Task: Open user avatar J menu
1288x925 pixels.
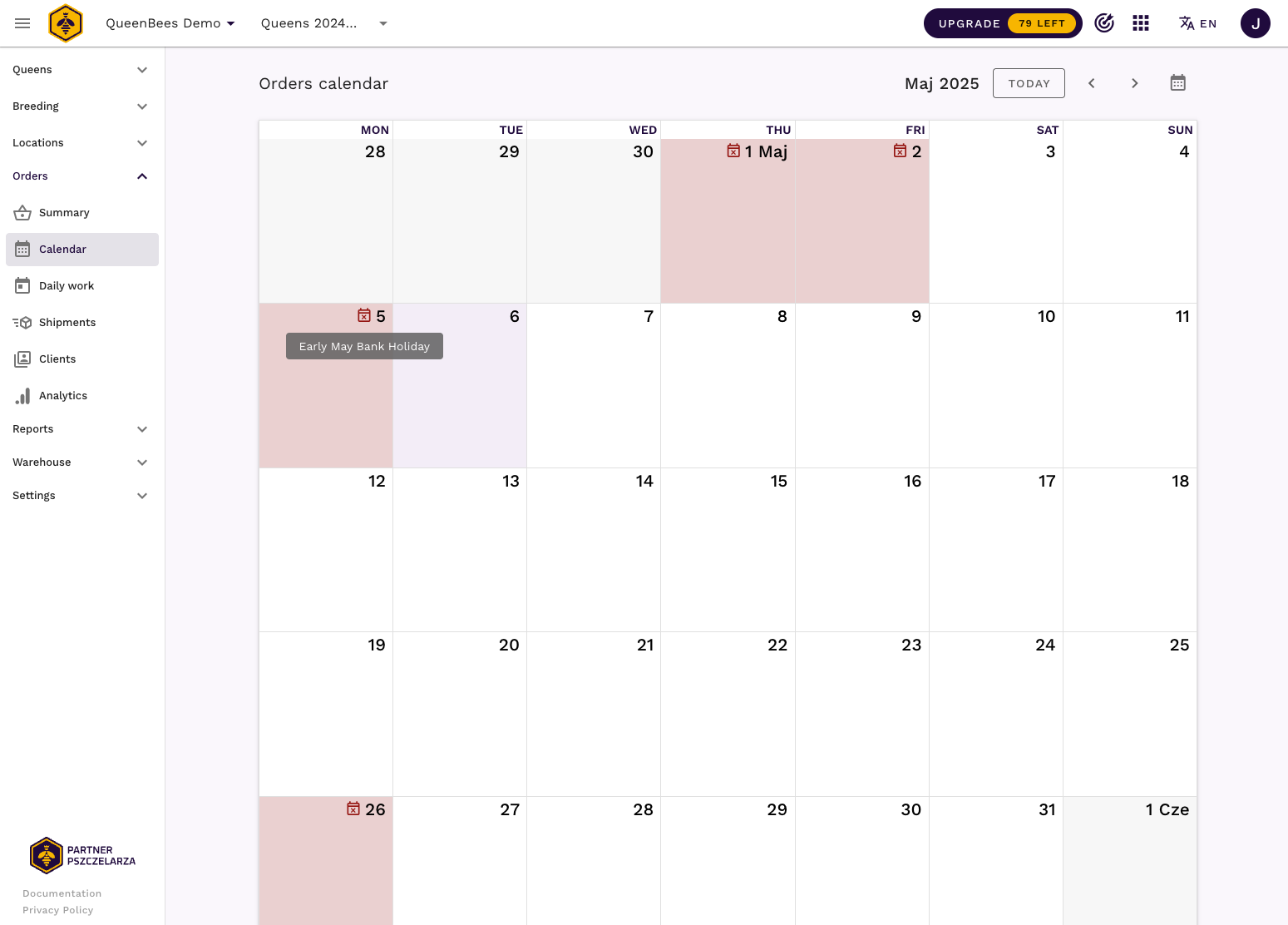Action: click(1255, 23)
